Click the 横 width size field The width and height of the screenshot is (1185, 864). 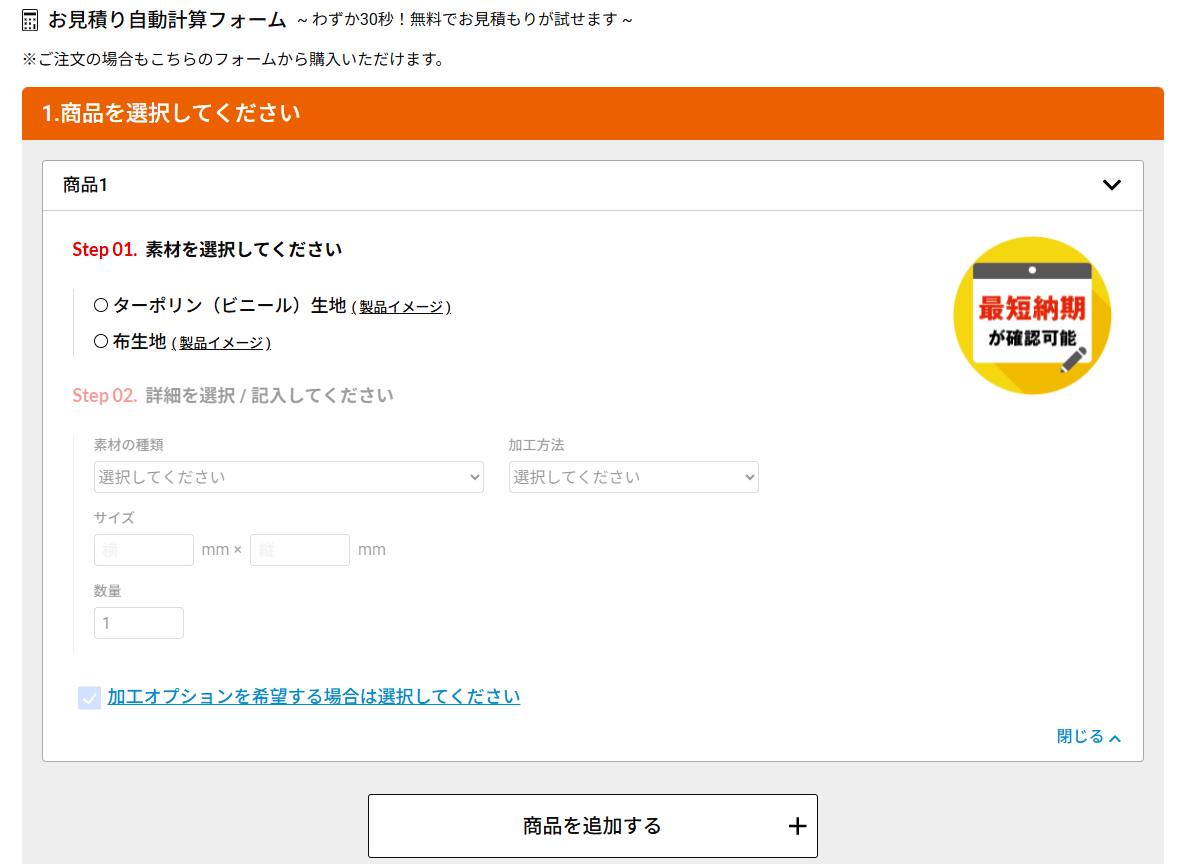point(144,550)
